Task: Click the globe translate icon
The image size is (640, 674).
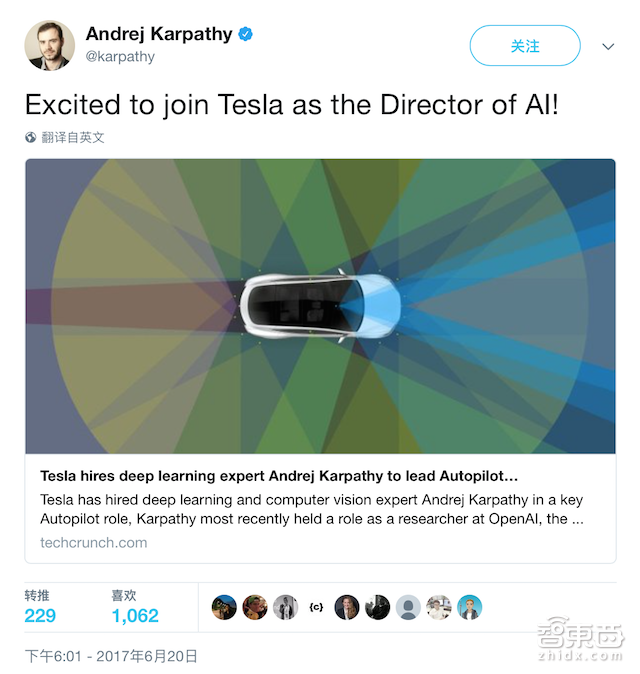Action: (x=31, y=137)
